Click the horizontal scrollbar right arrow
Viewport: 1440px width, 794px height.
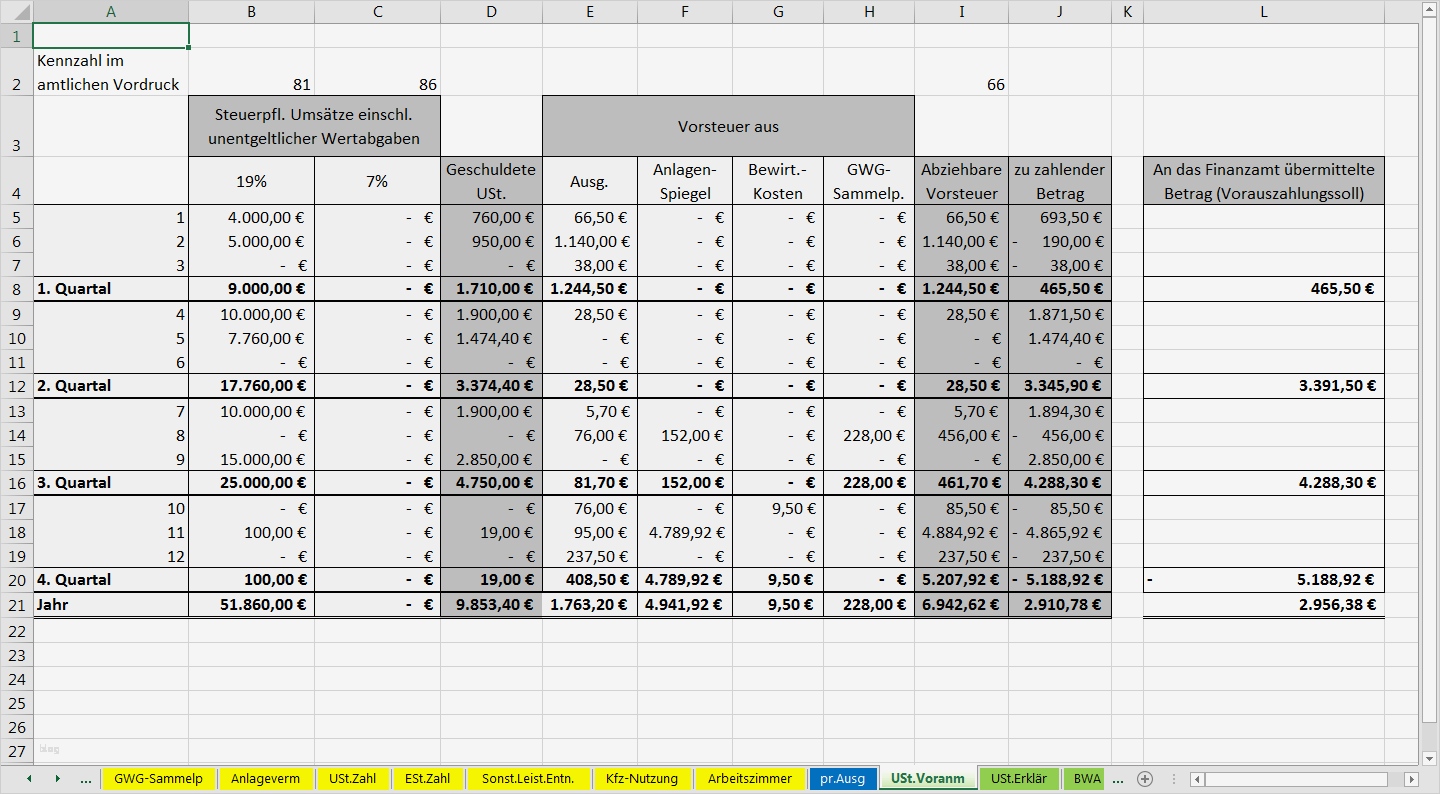coord(1411,779)
